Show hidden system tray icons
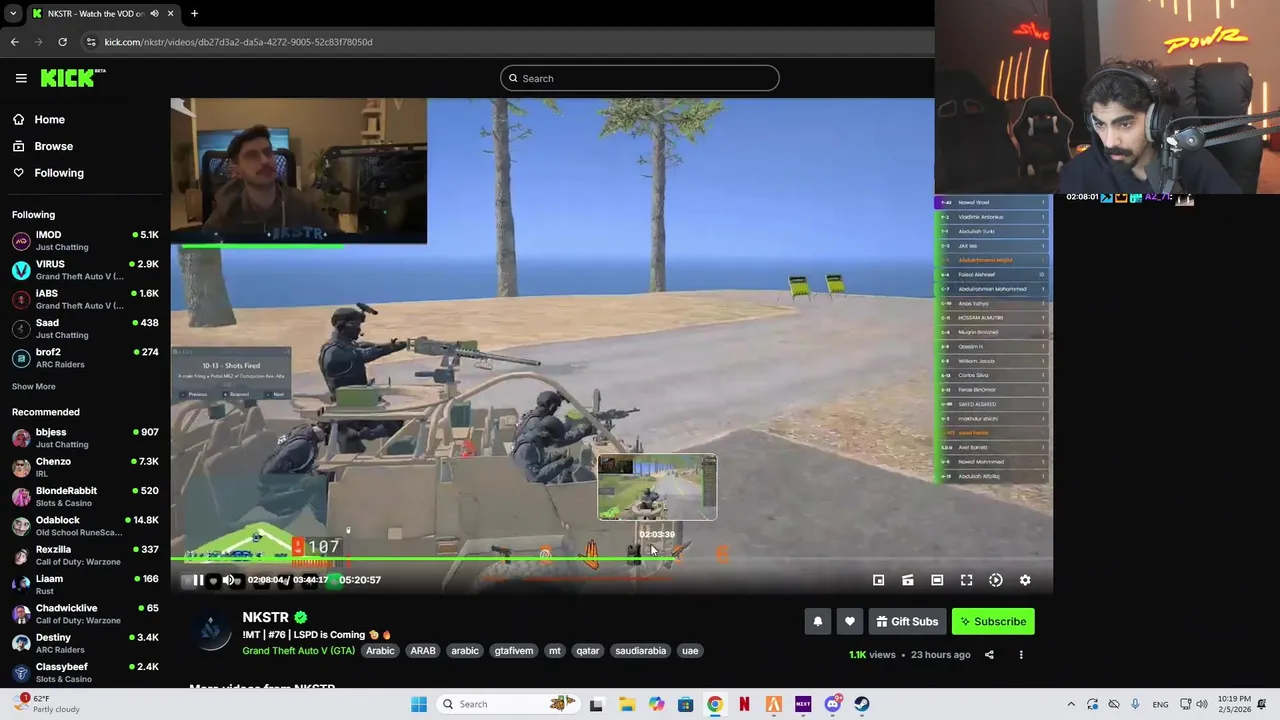 click(x=1071, y=704)
